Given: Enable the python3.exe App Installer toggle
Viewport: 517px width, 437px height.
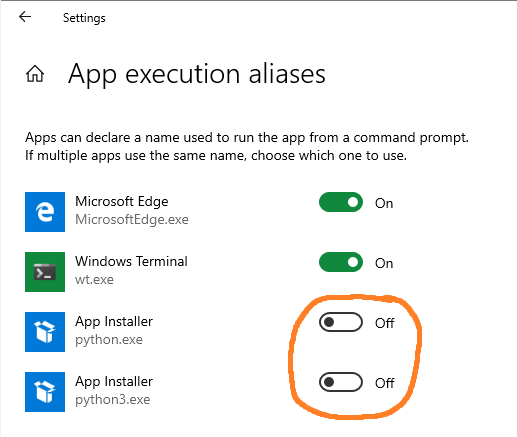Looking at the screenshot, I should [341, 382].
